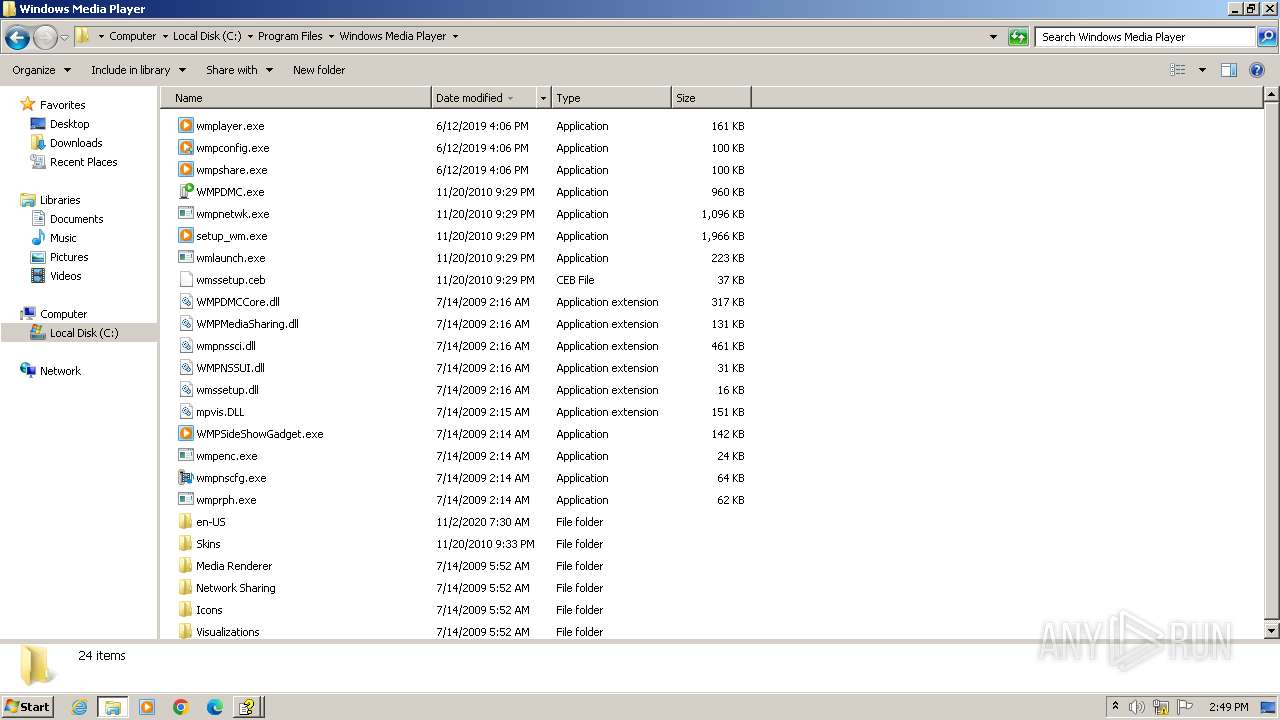Open the recent pages dropdown arrow

(64, 37)
